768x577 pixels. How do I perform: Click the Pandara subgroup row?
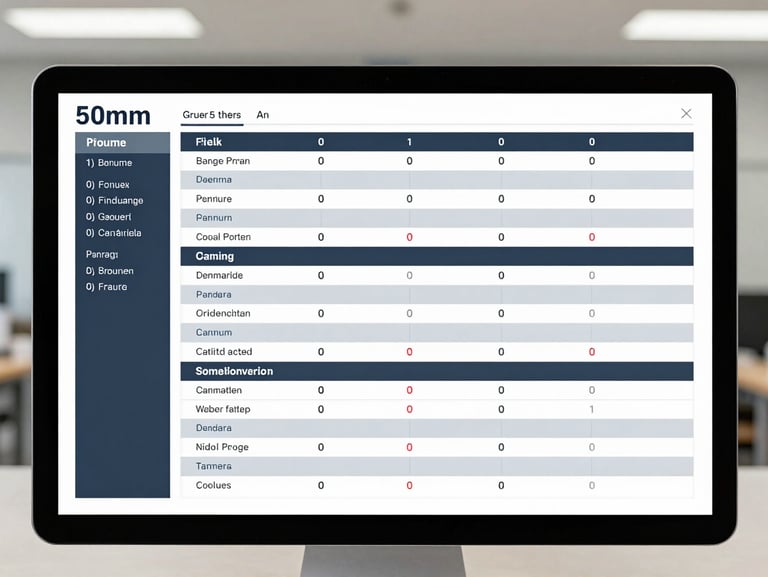click(x=437, y=294)
